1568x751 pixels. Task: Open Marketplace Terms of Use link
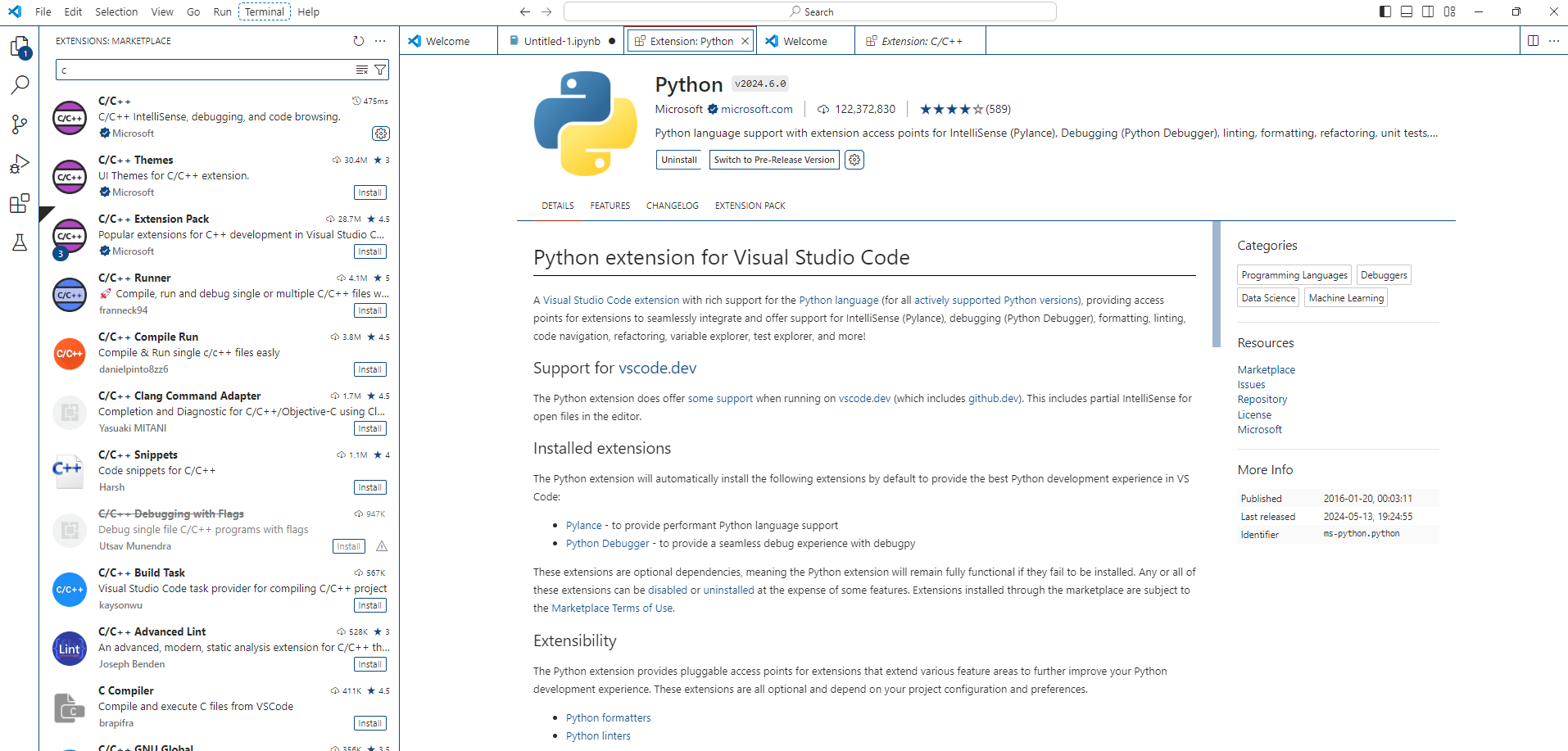coord(613,608)
